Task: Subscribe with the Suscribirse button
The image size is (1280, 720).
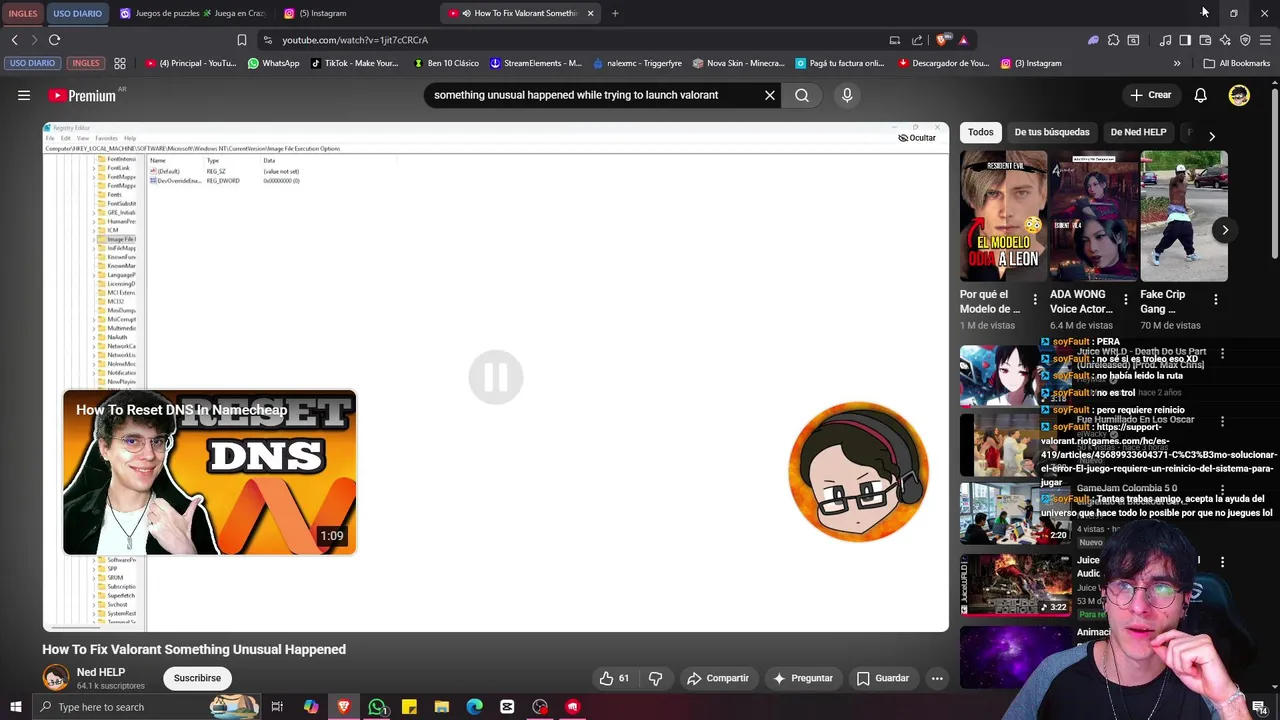Action: [x=197, y=678]
